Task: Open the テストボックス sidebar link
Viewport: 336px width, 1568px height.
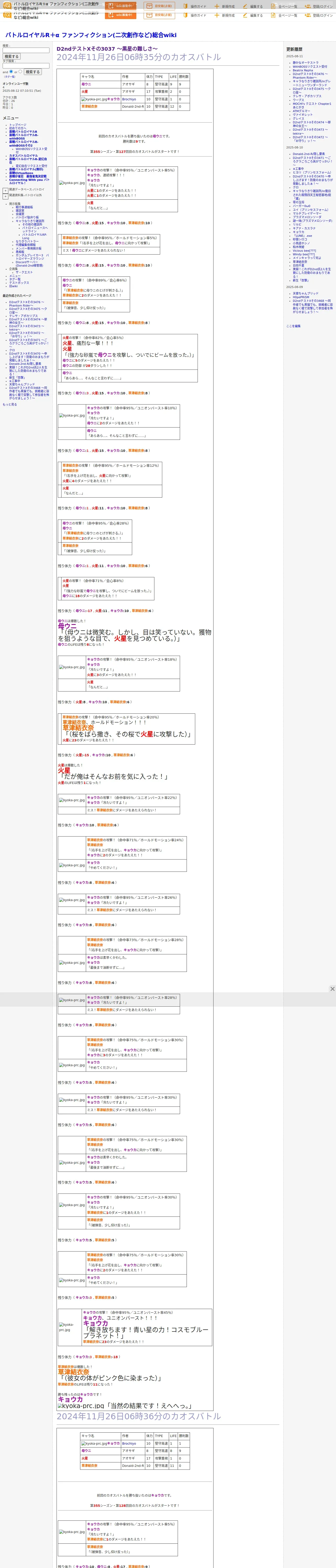Action: 19,283
